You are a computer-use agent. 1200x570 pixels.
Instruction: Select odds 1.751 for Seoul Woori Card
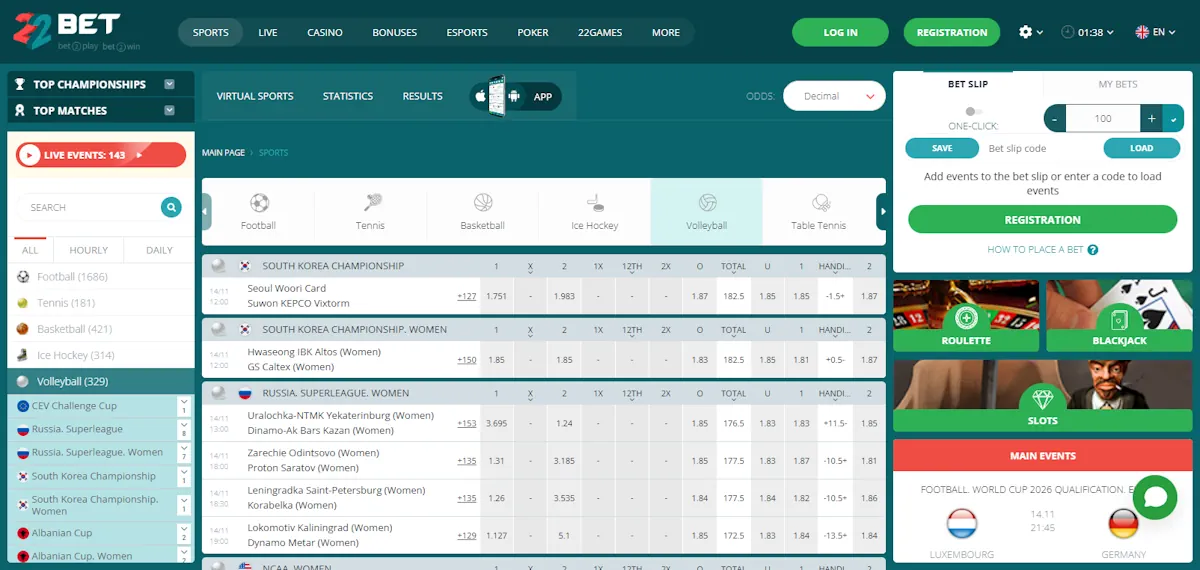coord(496,297)
